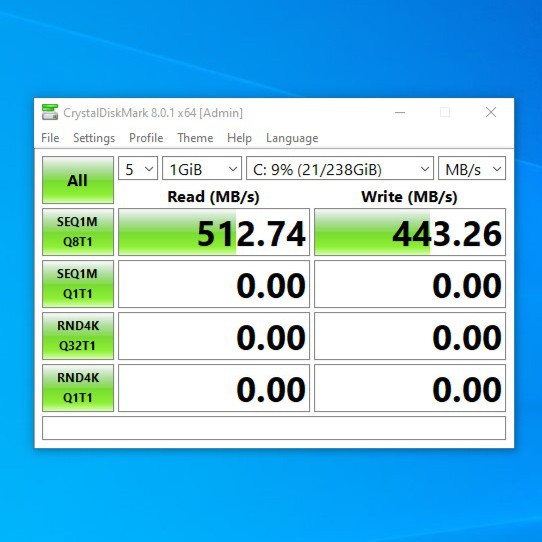
Task: Click the CrystalDiskMark 8.0.1 x64 title text
Action: tap(153, 113)
